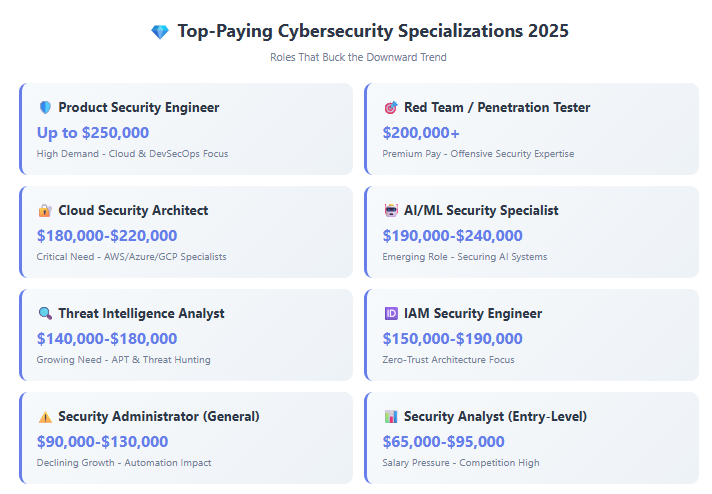Image resolution: width=712 pixels, height=494 pixels.
Task: Click the target icon for Red Team
Action: coord(391,108)
